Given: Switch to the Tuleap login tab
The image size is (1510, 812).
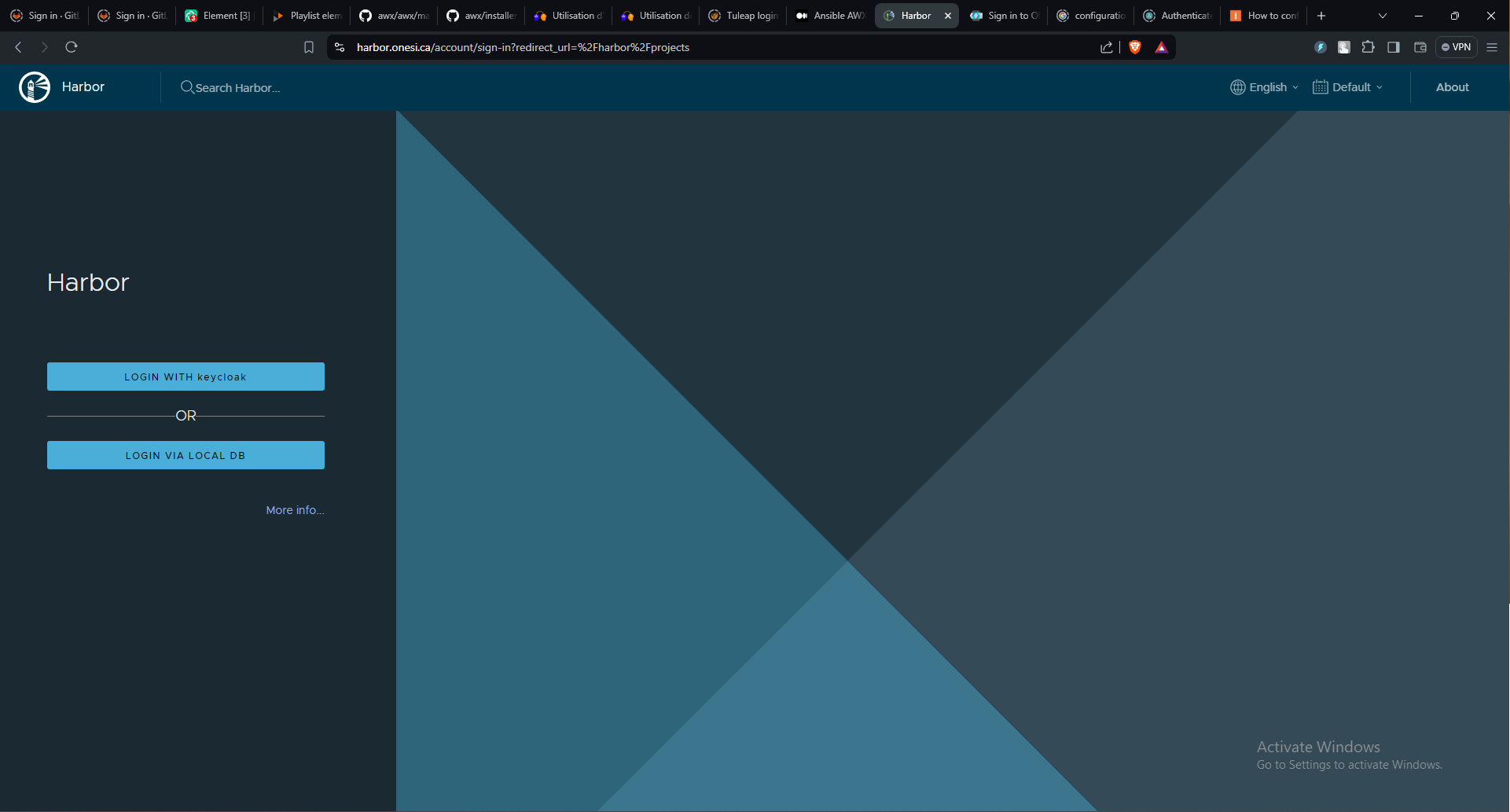Looking at the screenshot, I should click(742, 16).
